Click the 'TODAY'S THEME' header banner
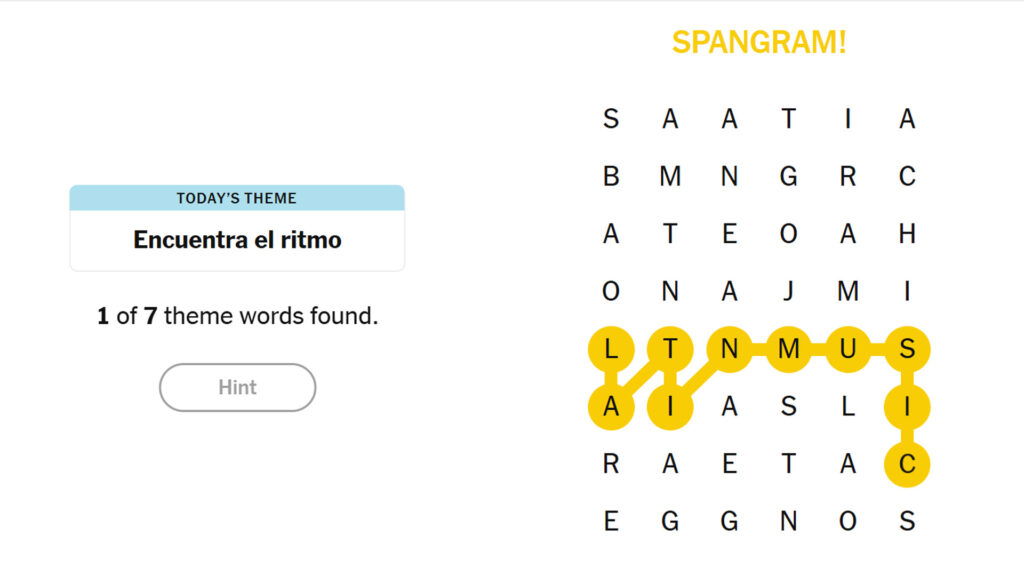This screenshot has width=1024, height=576. pyautogui.click(x=237, y=198)
